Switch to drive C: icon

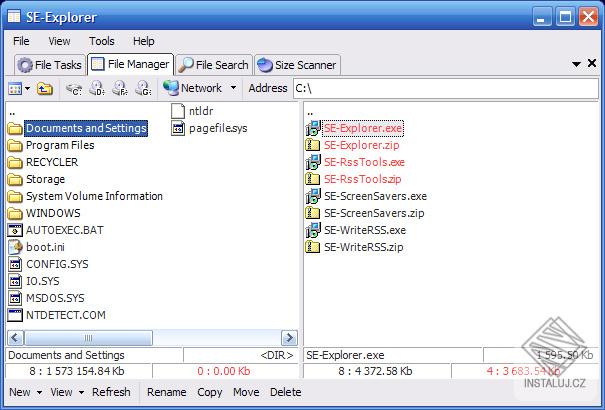coord(74,89)
